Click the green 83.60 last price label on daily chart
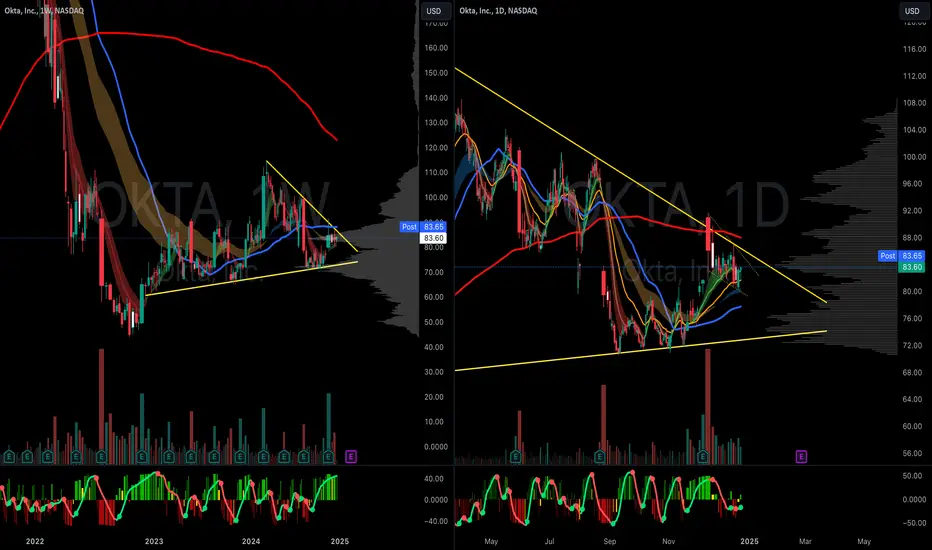932x550 pixels. 912,267
